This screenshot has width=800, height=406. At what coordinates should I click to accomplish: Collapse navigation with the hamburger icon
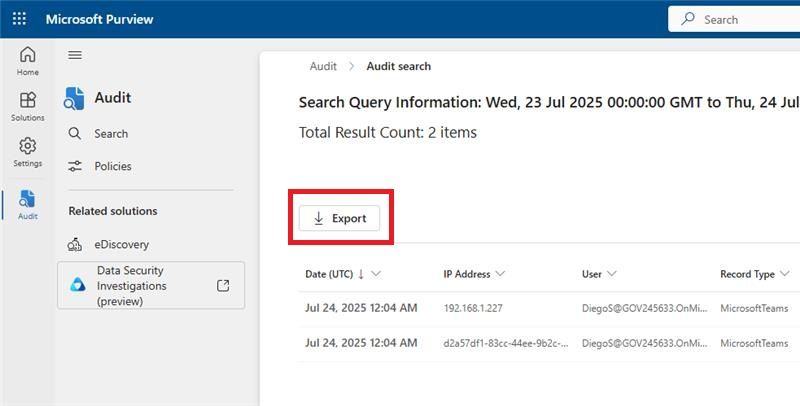tap(75, 55)
